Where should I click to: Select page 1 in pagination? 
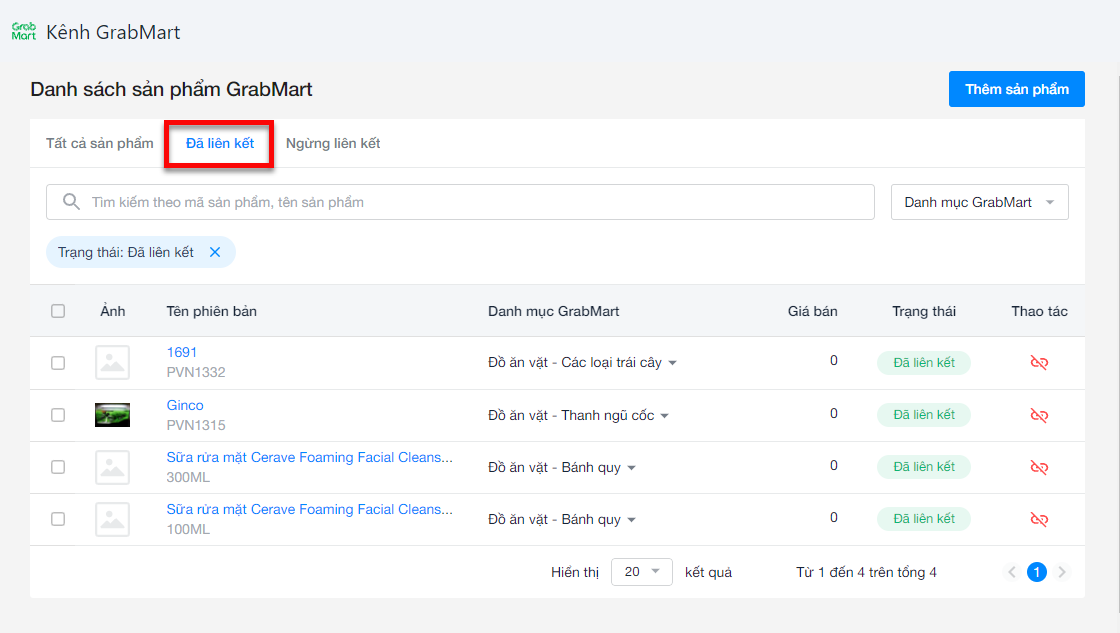(x=1036, y=572)
